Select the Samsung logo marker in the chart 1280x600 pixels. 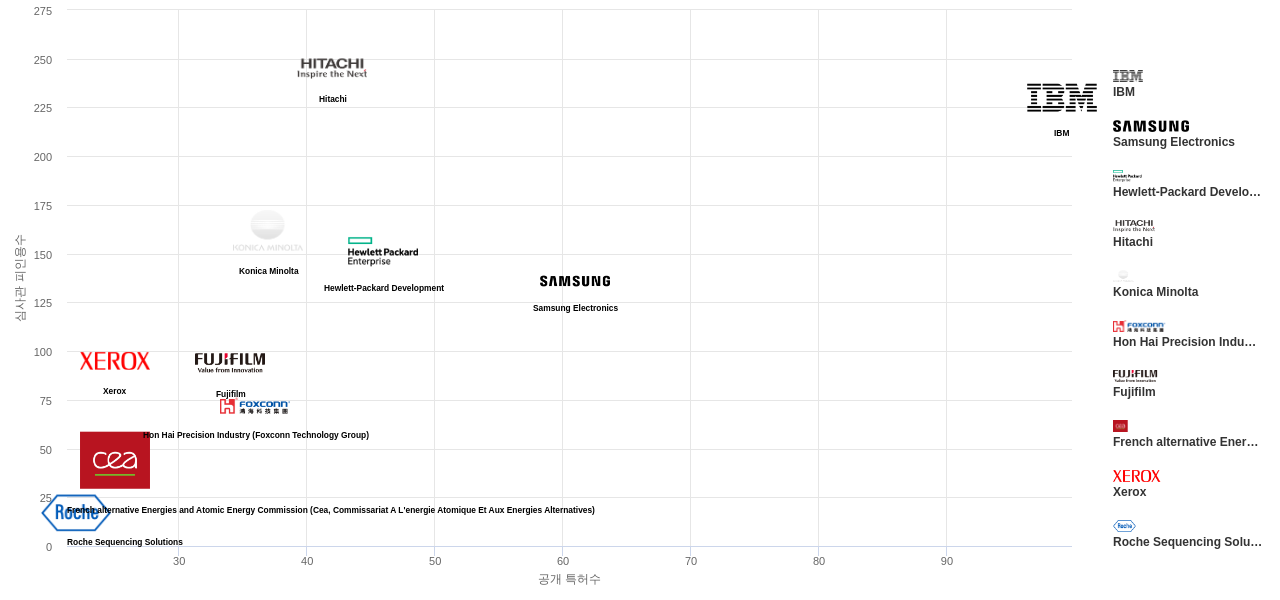pos(575,281)
